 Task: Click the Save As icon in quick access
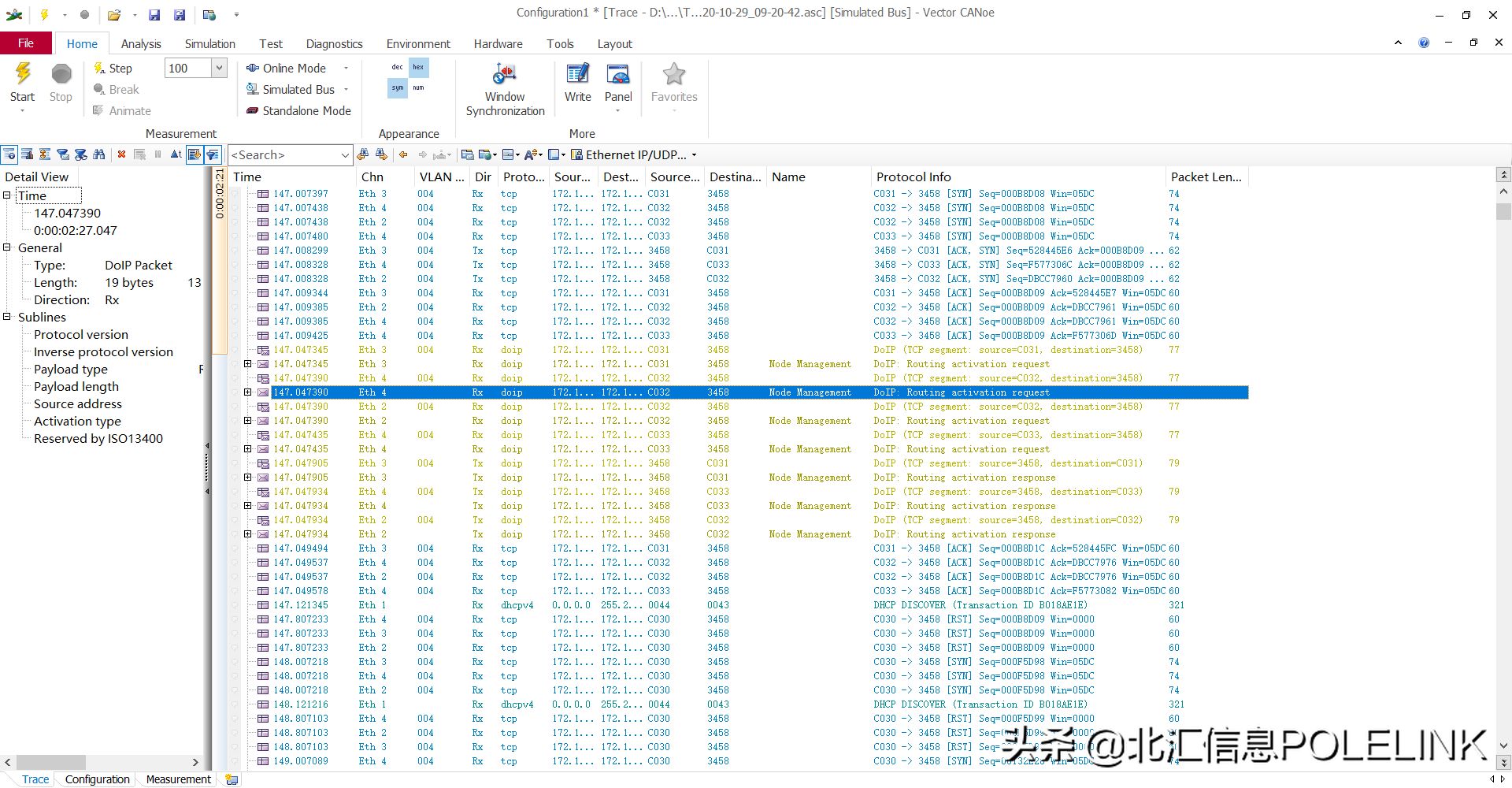[180, 14]
